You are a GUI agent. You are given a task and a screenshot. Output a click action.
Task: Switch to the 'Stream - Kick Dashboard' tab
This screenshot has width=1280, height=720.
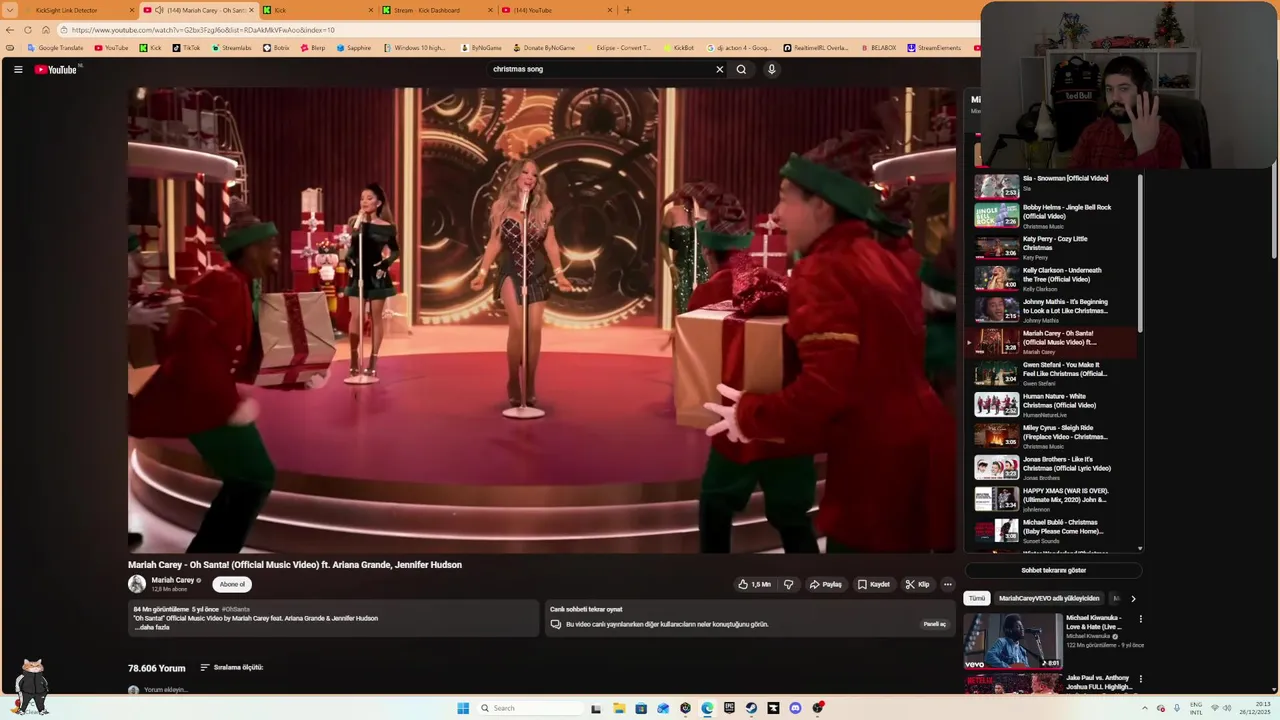coord(435,10)
